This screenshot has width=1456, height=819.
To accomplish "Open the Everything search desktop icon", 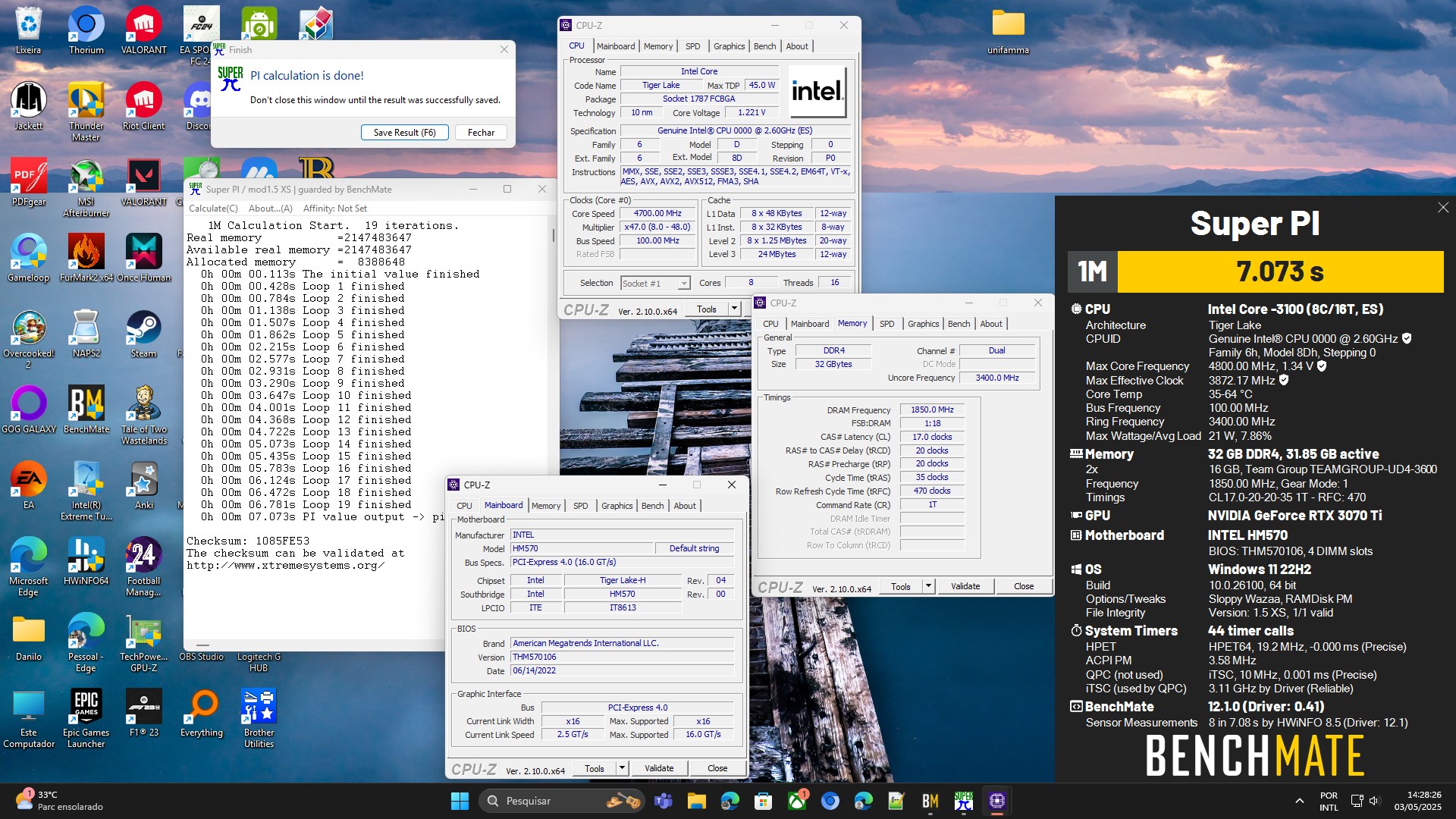I will click(202, 713).
